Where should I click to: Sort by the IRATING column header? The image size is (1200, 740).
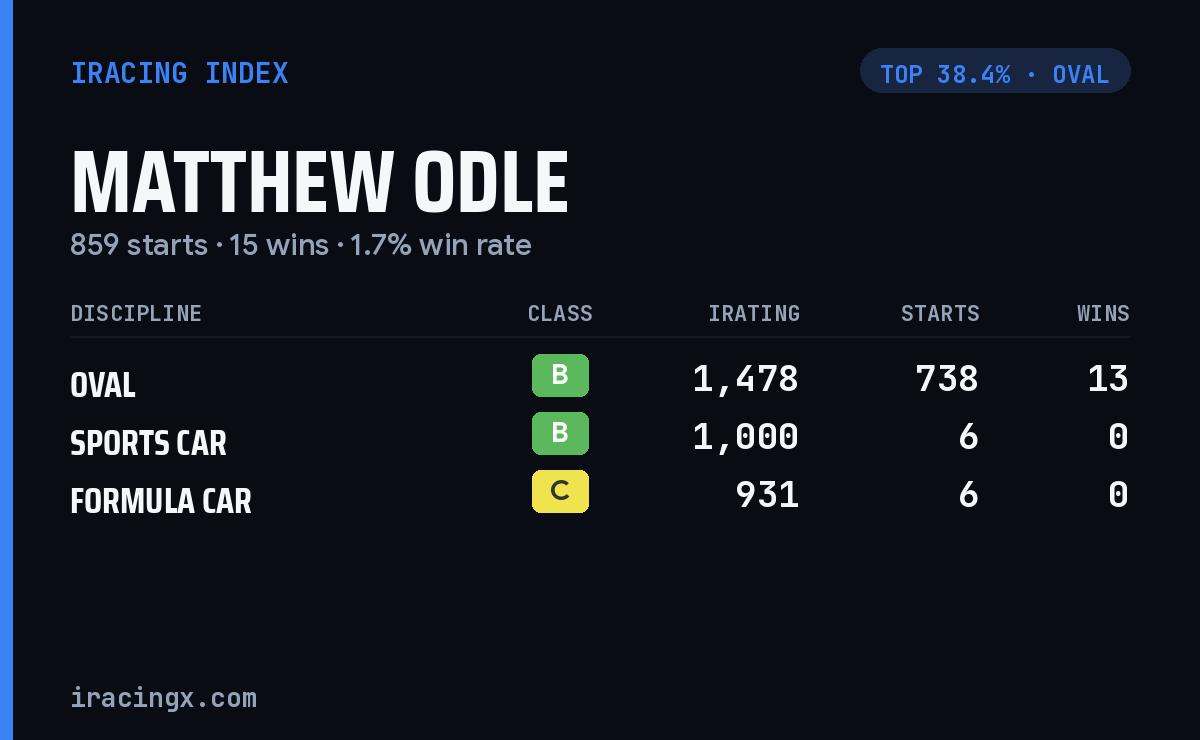click(x=754, y=314)
